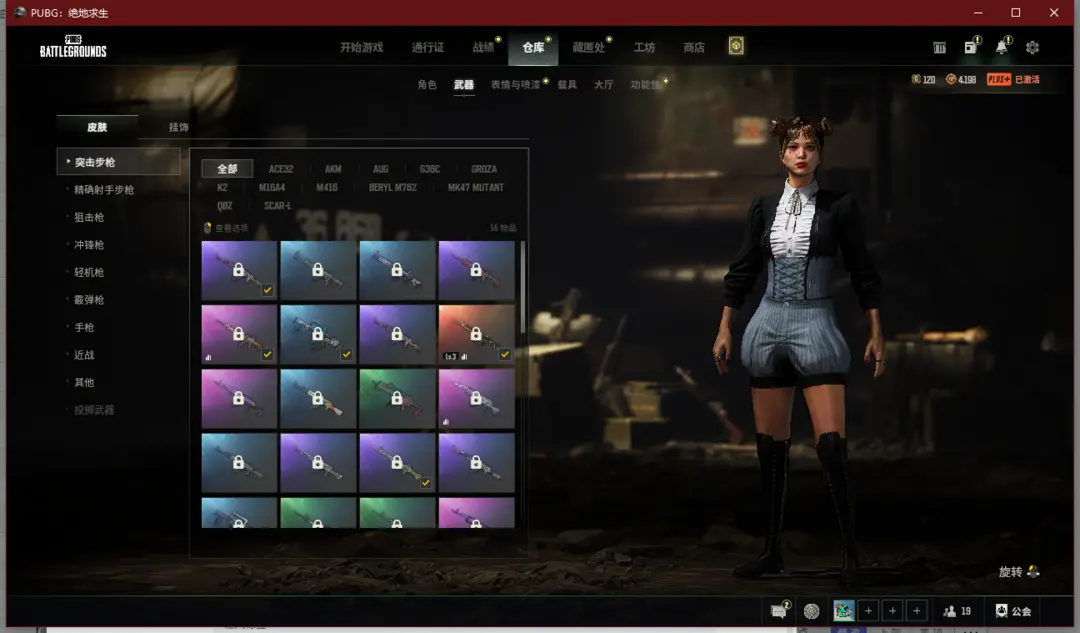This screenshot has width=1080, height=633.
Task: Open the 战绩 career tab
Action: tap(483, 48)
